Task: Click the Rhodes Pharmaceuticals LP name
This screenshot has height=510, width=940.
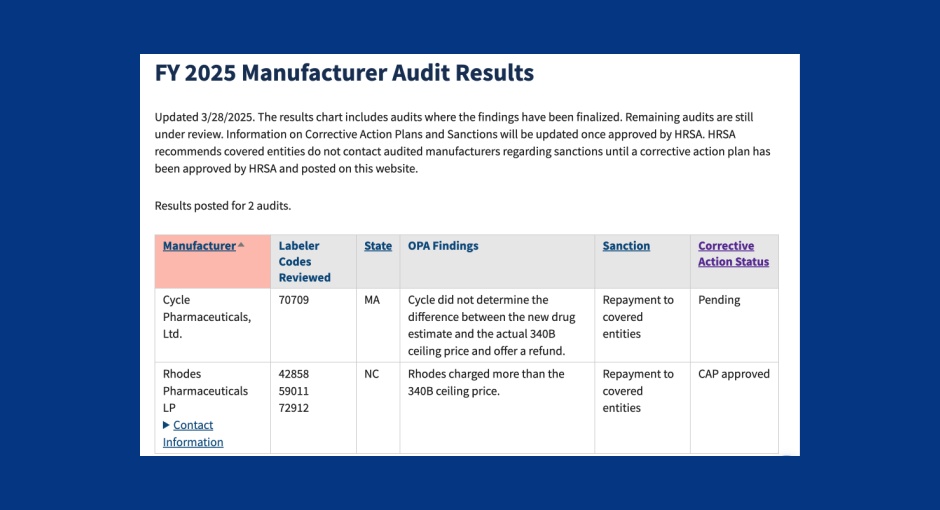Action: 205,391
